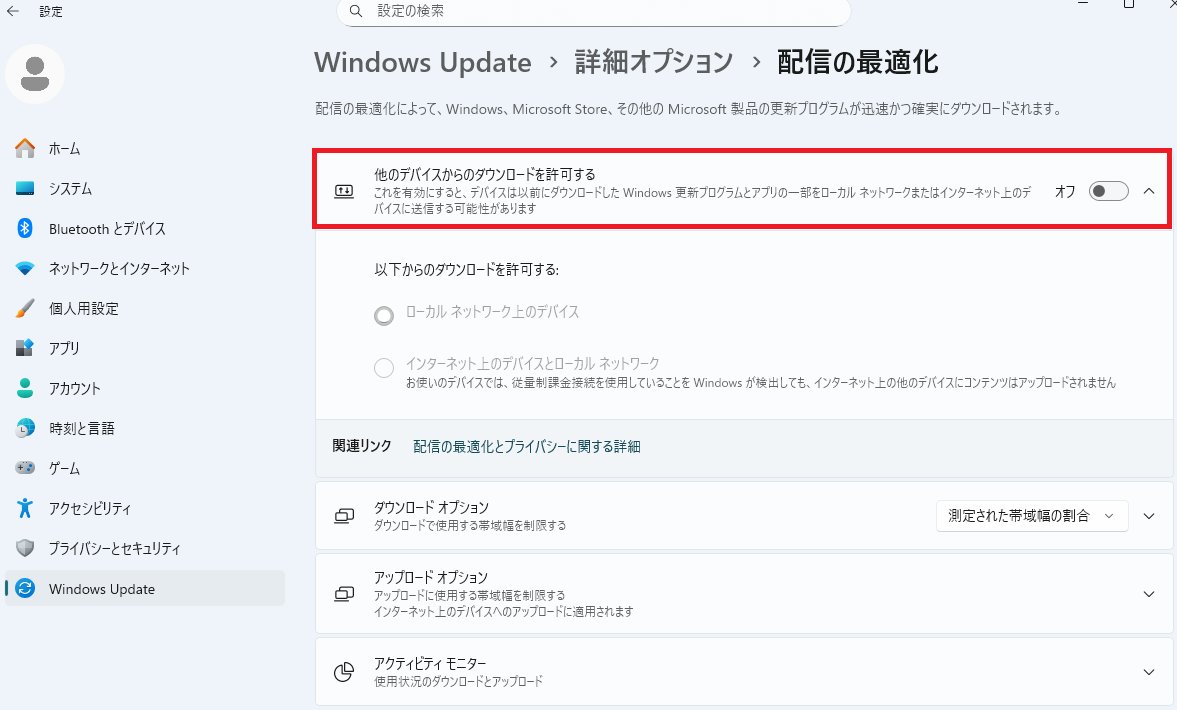This screenshot has height=710, width=1177.
Task: Open ホーム in the sidebar
Action: pyautogui.click(x=145, y=149)
